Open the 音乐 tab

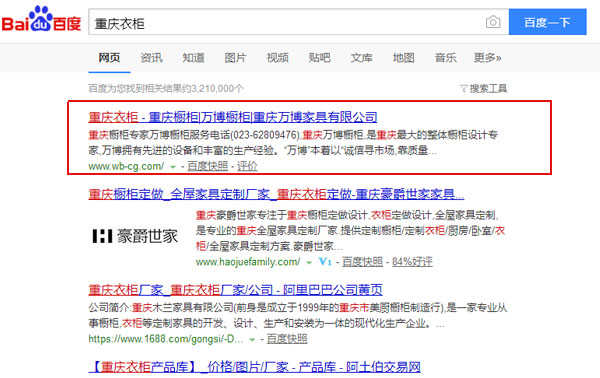click(x=446, y=58)
